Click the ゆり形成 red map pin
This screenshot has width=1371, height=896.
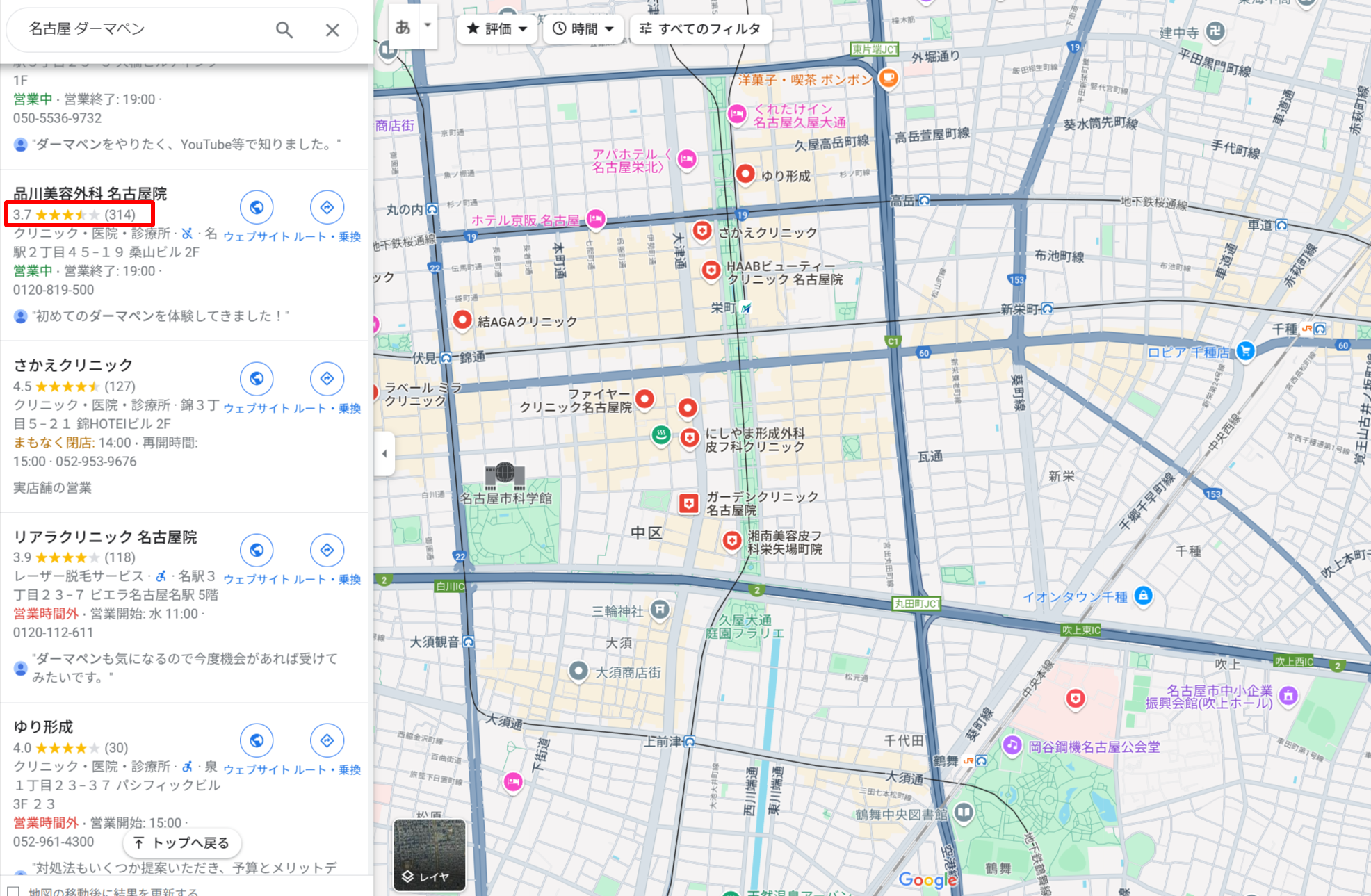click(x=745, y=174)
